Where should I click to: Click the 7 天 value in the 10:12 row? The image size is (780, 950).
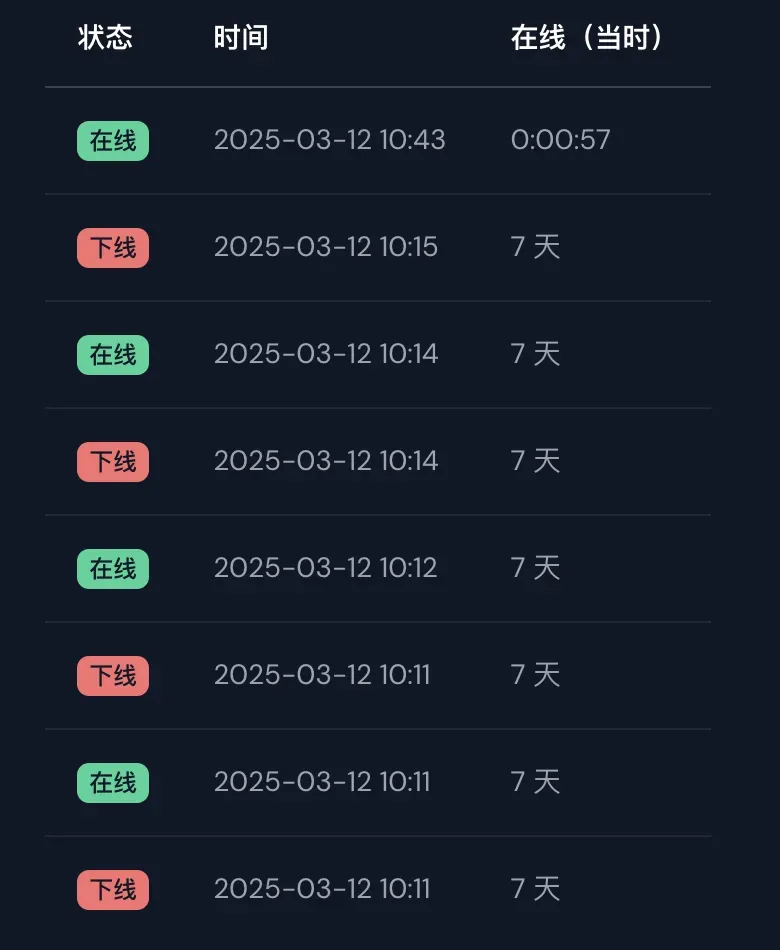click(535, 568)
